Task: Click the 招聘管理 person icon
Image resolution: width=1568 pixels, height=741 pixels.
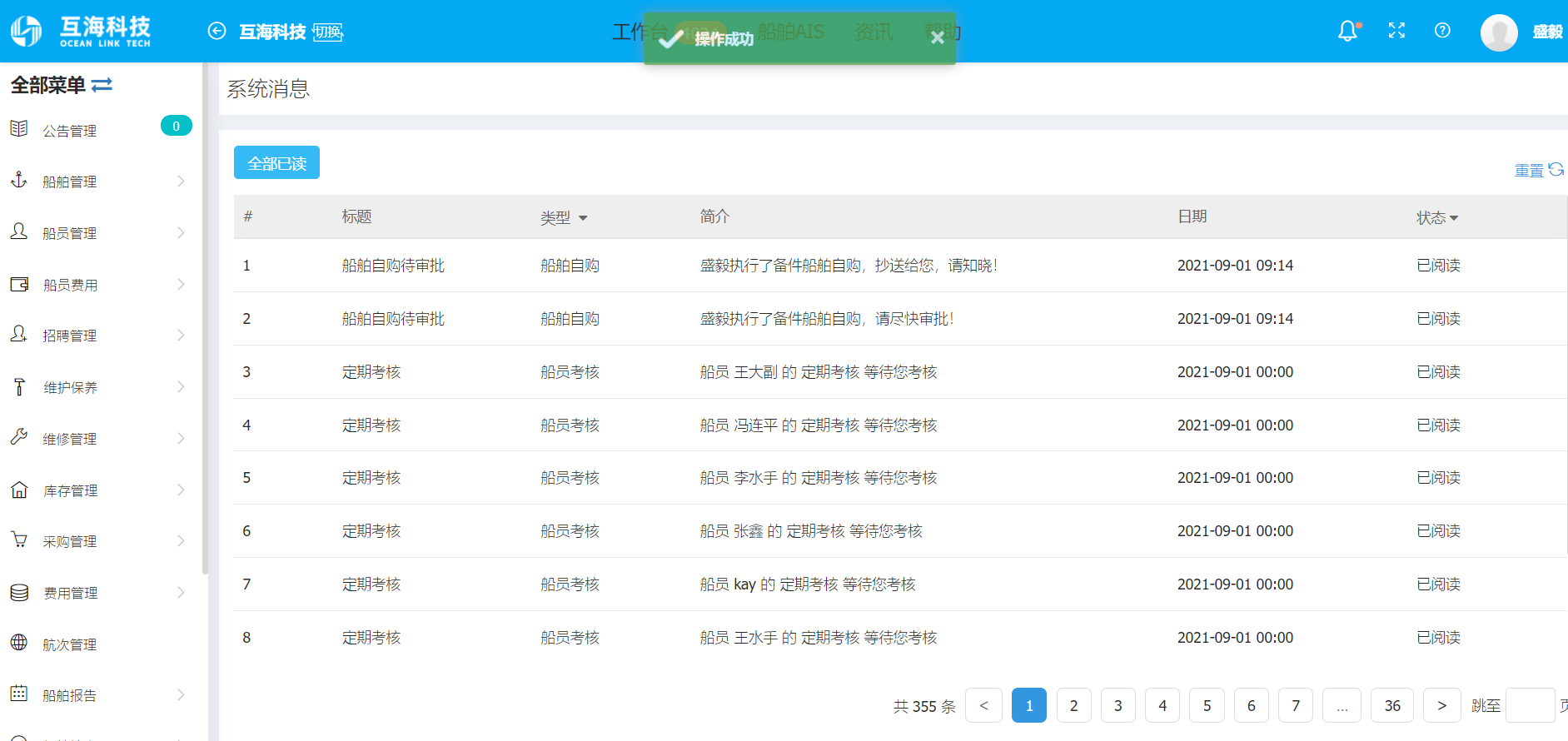Action: coord(19,334)
